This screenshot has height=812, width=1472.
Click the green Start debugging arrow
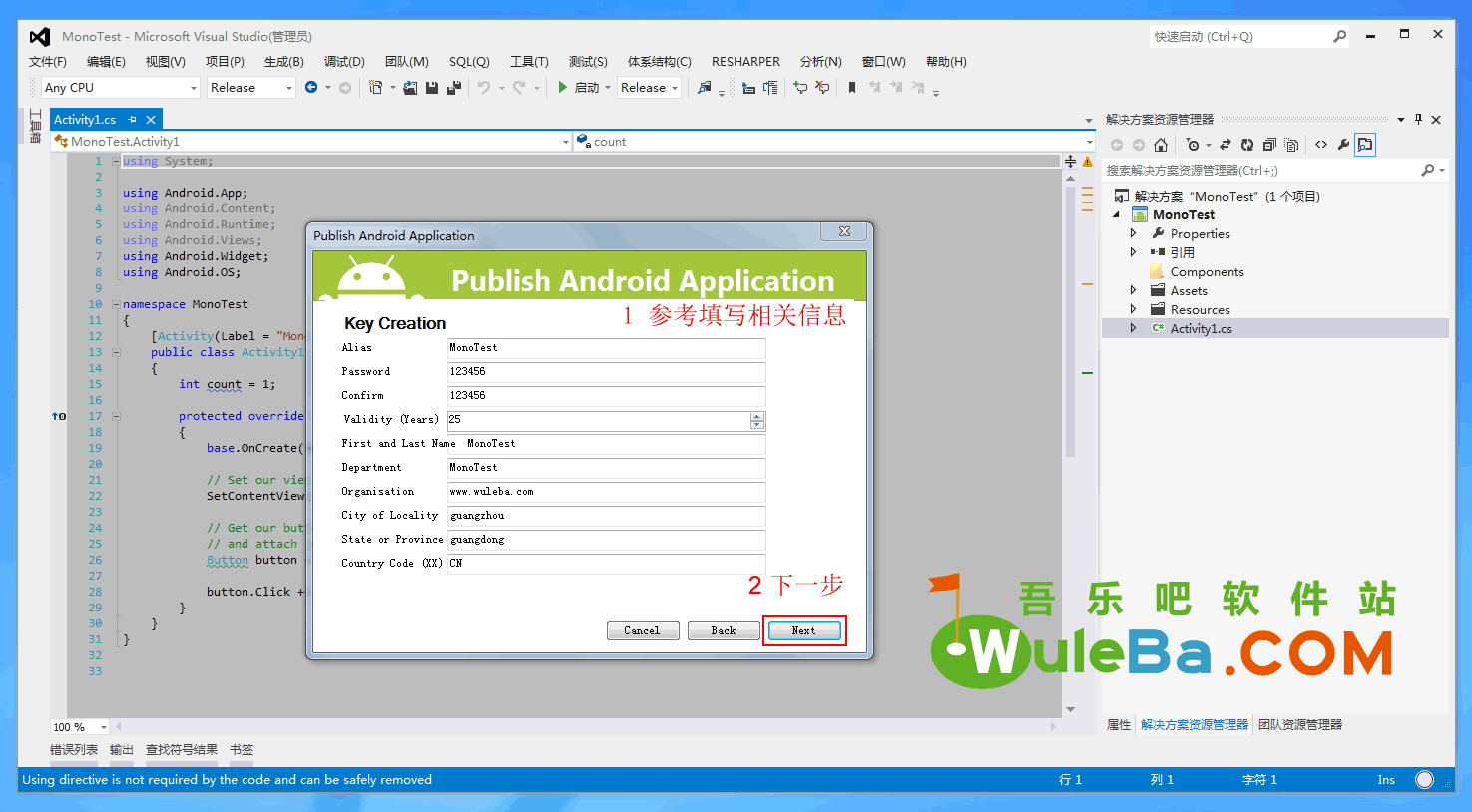563,88
